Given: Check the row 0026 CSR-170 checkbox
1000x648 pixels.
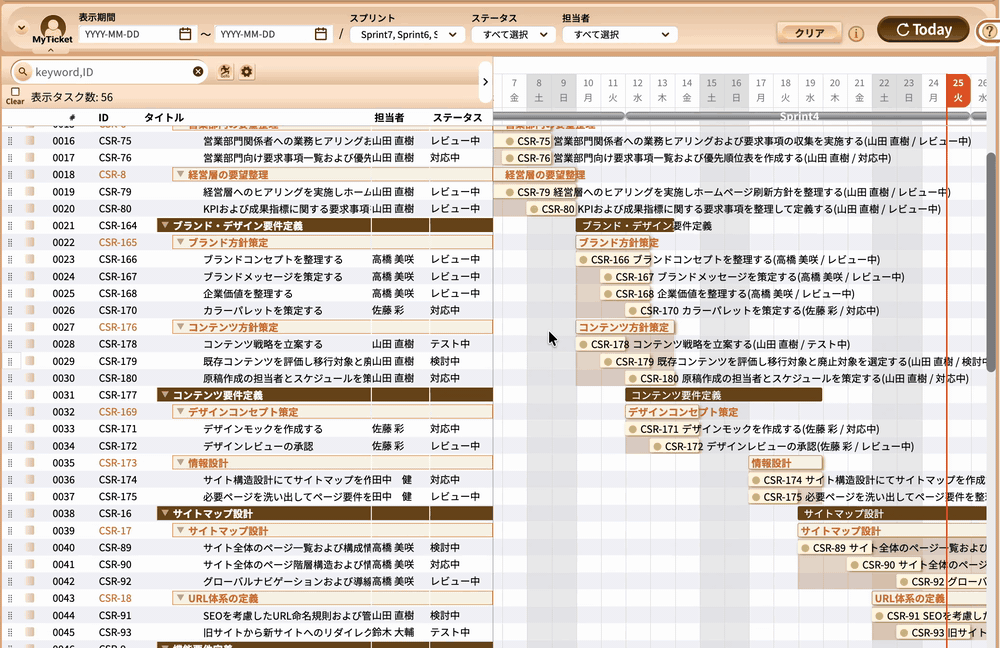Looking at the screenshot, I should pyautogui.click(x=30, y=310).
